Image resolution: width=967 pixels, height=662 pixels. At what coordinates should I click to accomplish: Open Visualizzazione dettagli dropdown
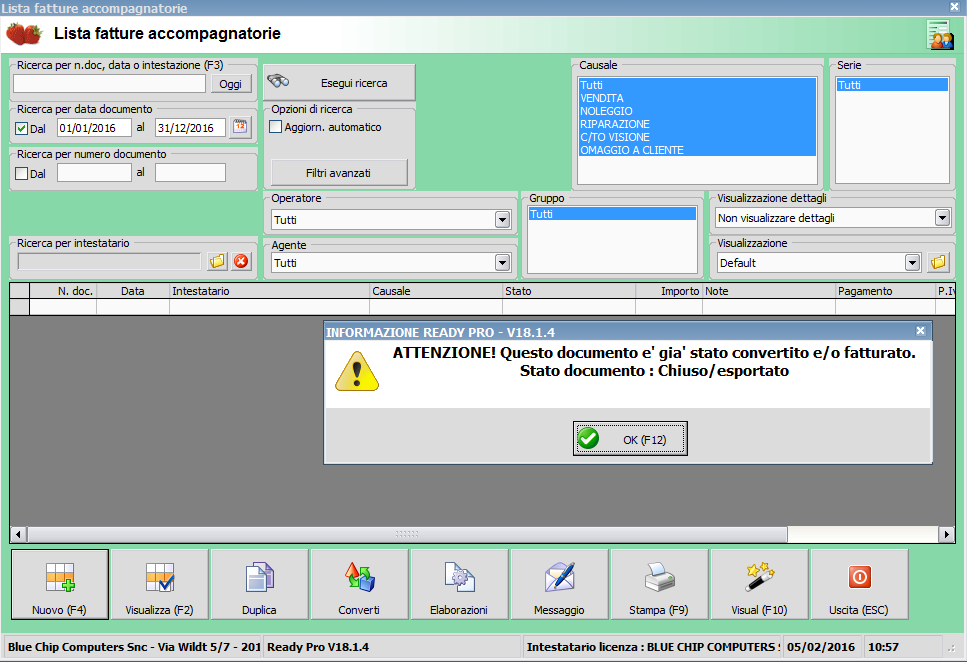[942, 218]
